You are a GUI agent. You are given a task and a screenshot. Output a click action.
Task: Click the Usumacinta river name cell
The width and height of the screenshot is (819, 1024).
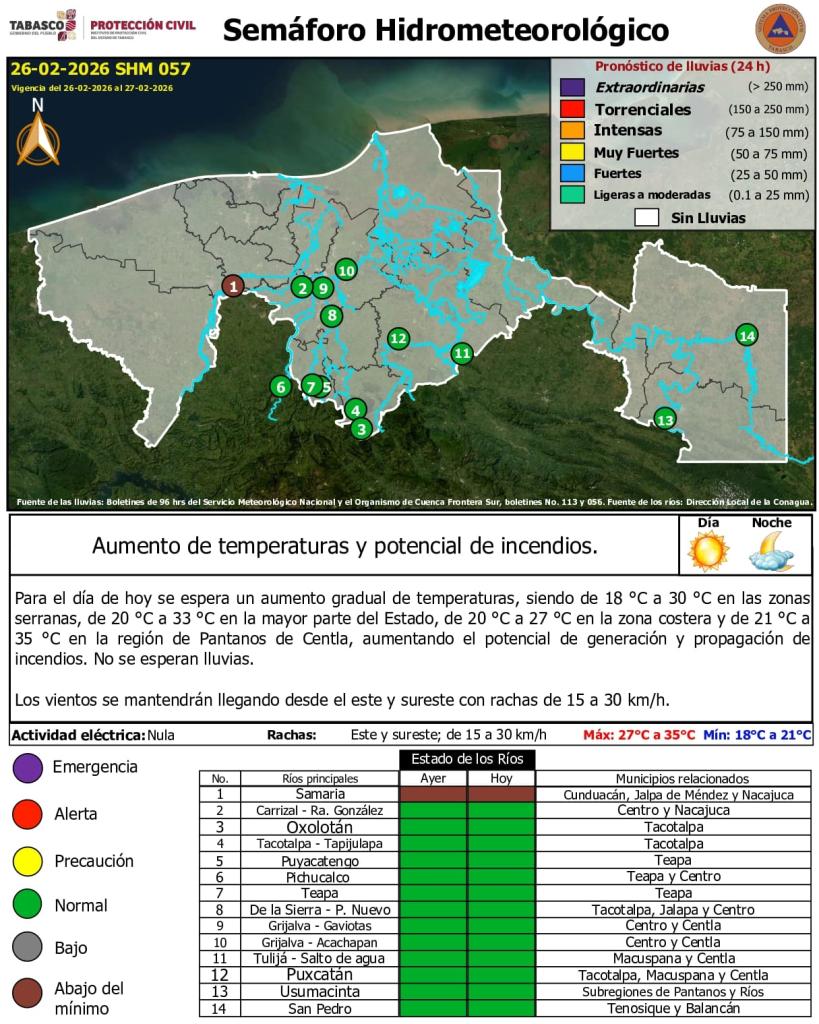point(319,991)
